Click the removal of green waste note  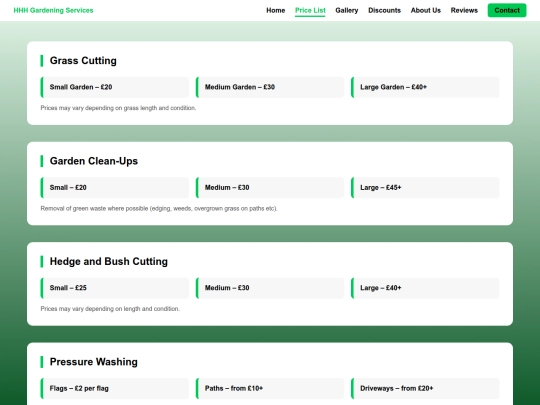tap(159, 208)
